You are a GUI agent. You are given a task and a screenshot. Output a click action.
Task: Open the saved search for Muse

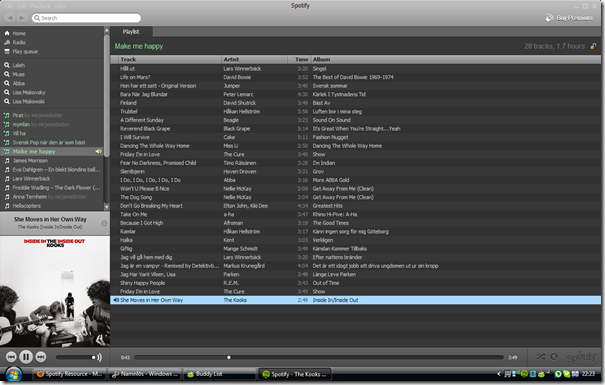(x=19, y=74)
